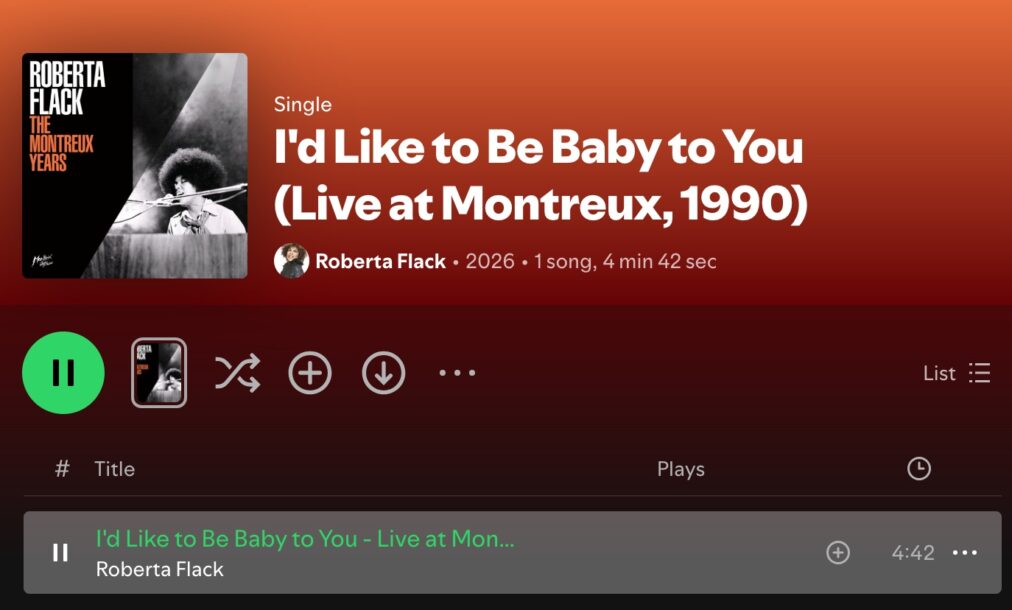This screenshot has height=610, width=1012.
Task: Click the Plays column header
Action: click(680, 469)
